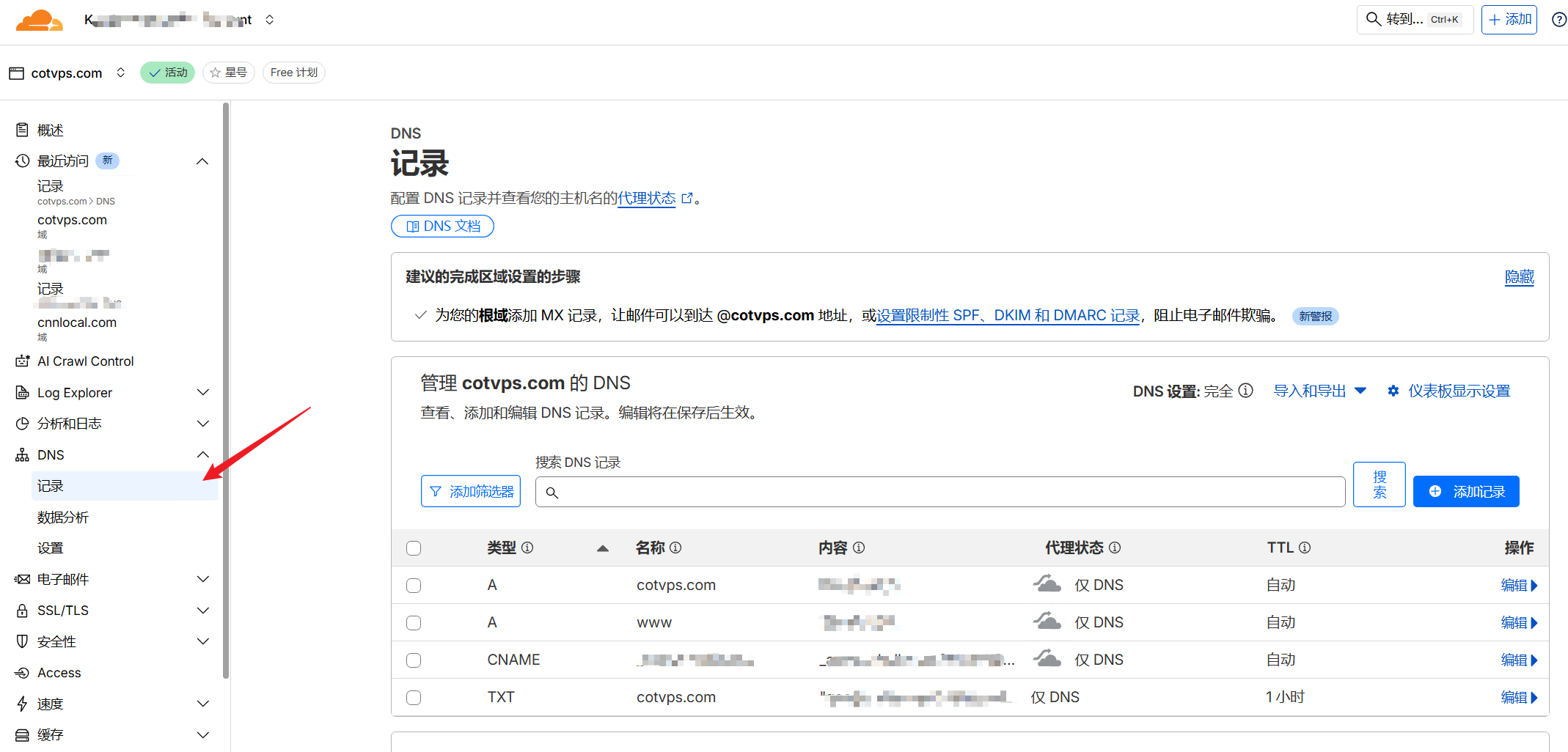Select the CNAME record checkbox
Image resolution: width=1568 pixels, height=752 pixels.
[x=414, y=660]
